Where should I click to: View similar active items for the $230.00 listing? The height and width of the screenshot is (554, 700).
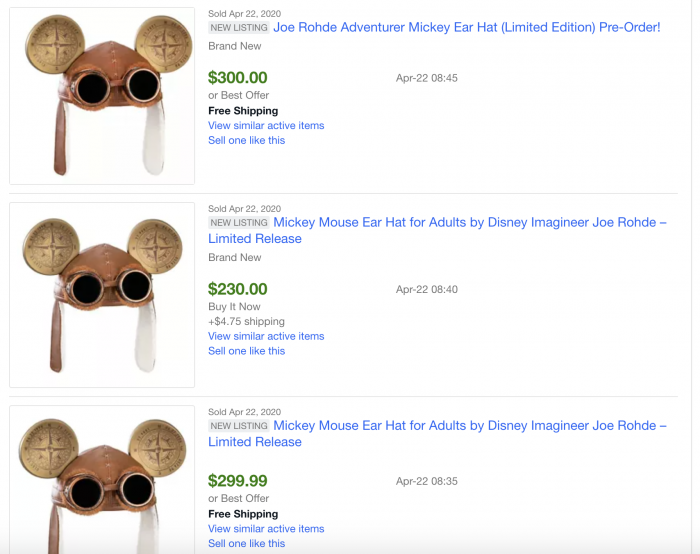tap(266, 336)
